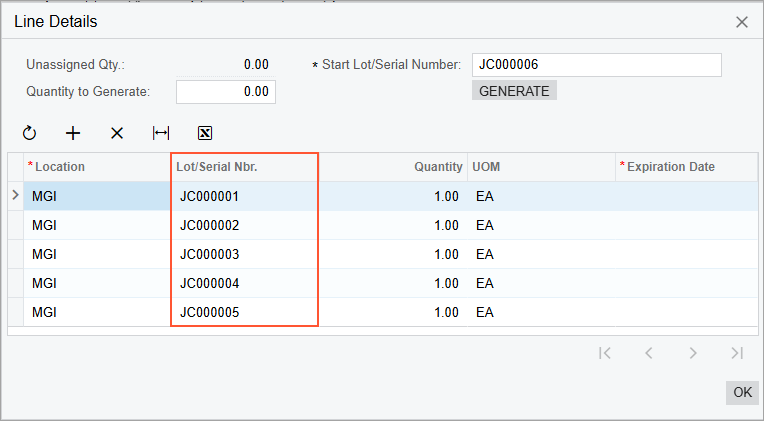Delete the selected row with X icon
Screen dimensions: 764x421
[117, 133]
